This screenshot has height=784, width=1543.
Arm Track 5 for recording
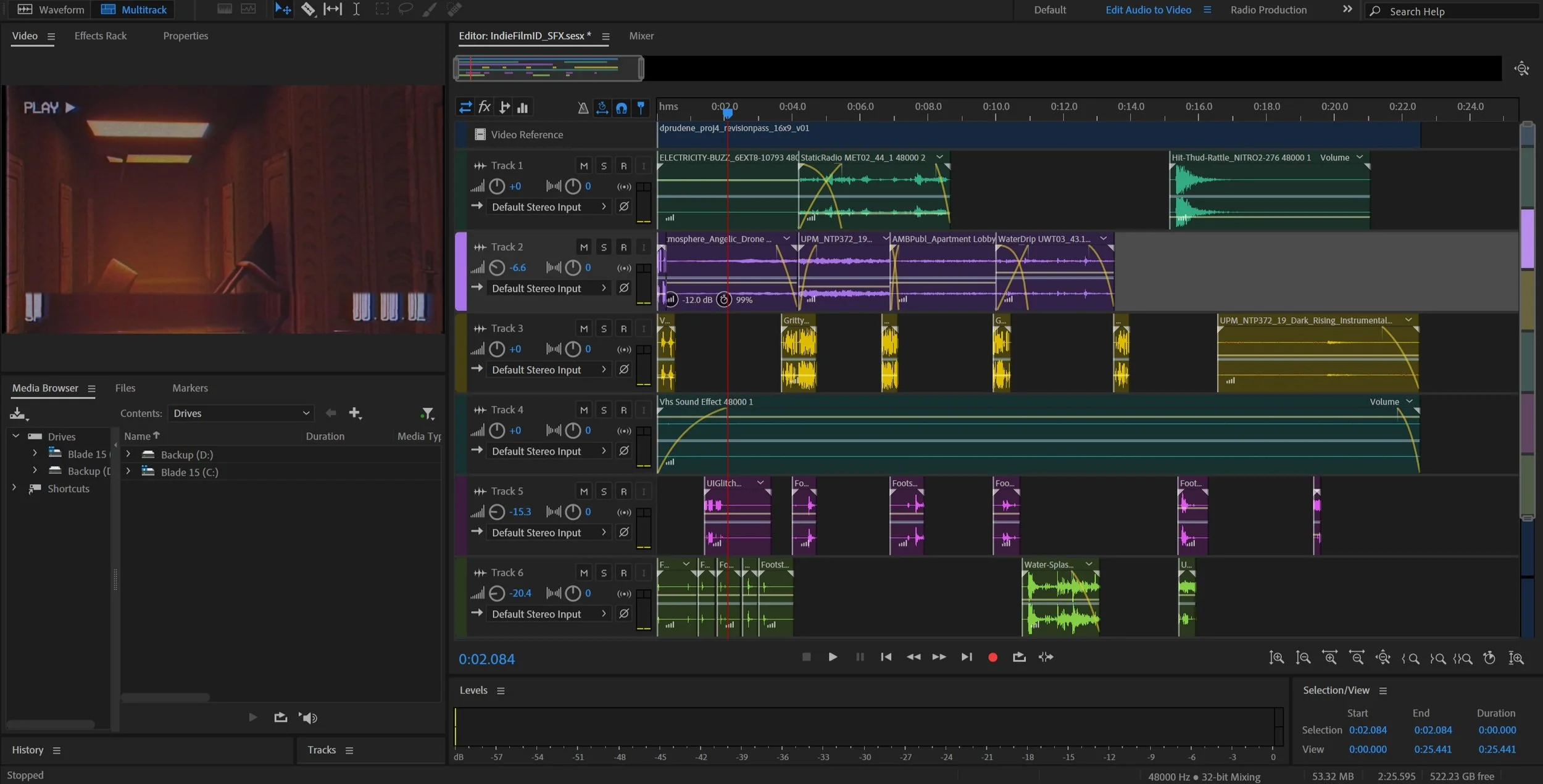pyautogui.click(x=623, y=492)
